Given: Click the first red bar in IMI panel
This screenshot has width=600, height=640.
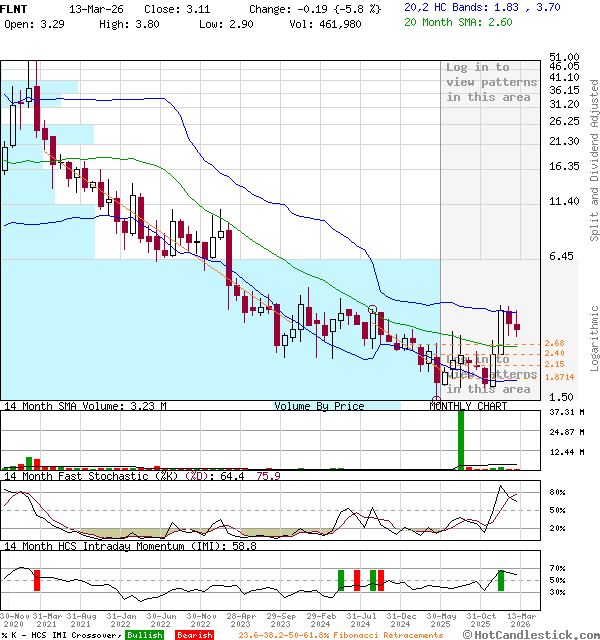Looking at the screenshot, I should (x=37, y=580).
